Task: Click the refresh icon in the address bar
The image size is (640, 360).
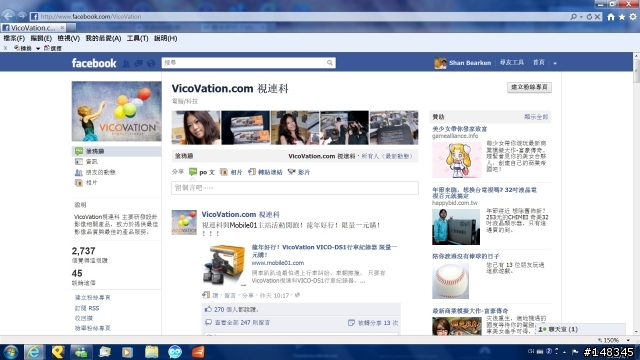Action: (589, 17)
